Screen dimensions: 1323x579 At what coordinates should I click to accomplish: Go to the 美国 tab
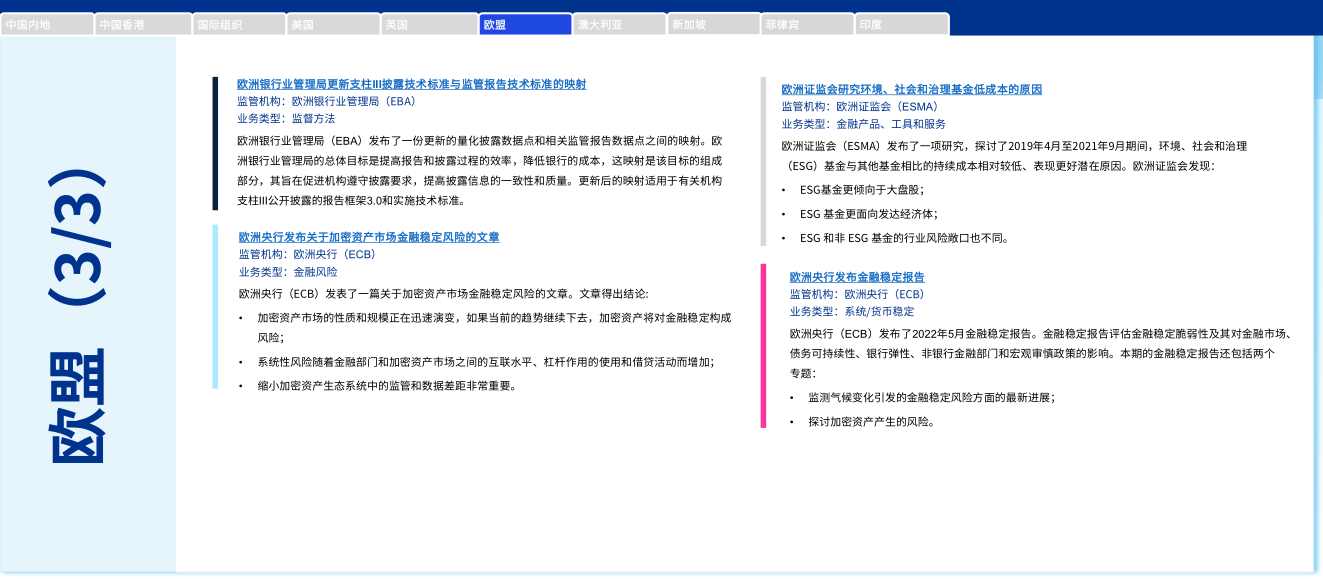[333, 25]
